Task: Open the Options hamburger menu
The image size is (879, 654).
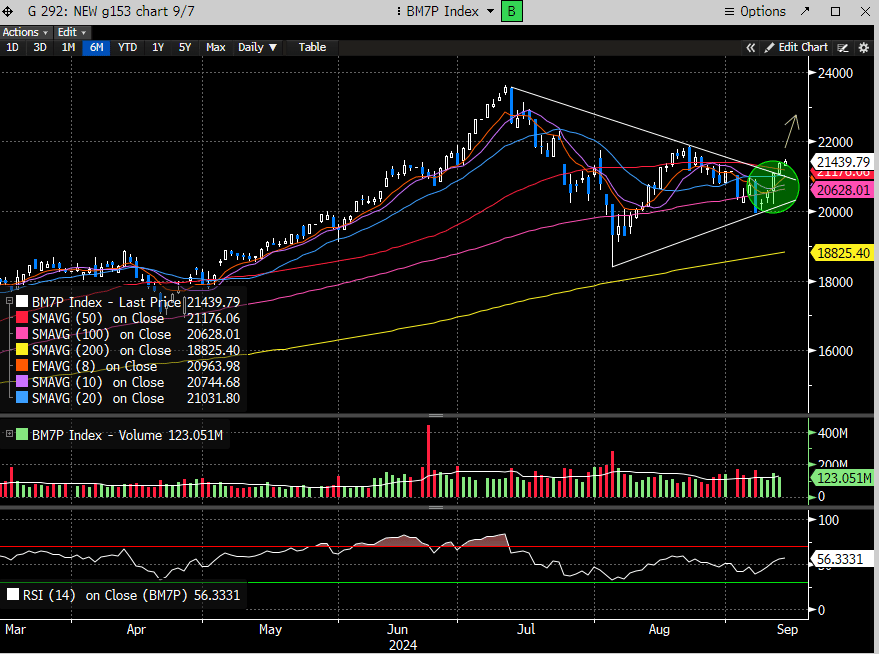Action: tap(755, 11)
